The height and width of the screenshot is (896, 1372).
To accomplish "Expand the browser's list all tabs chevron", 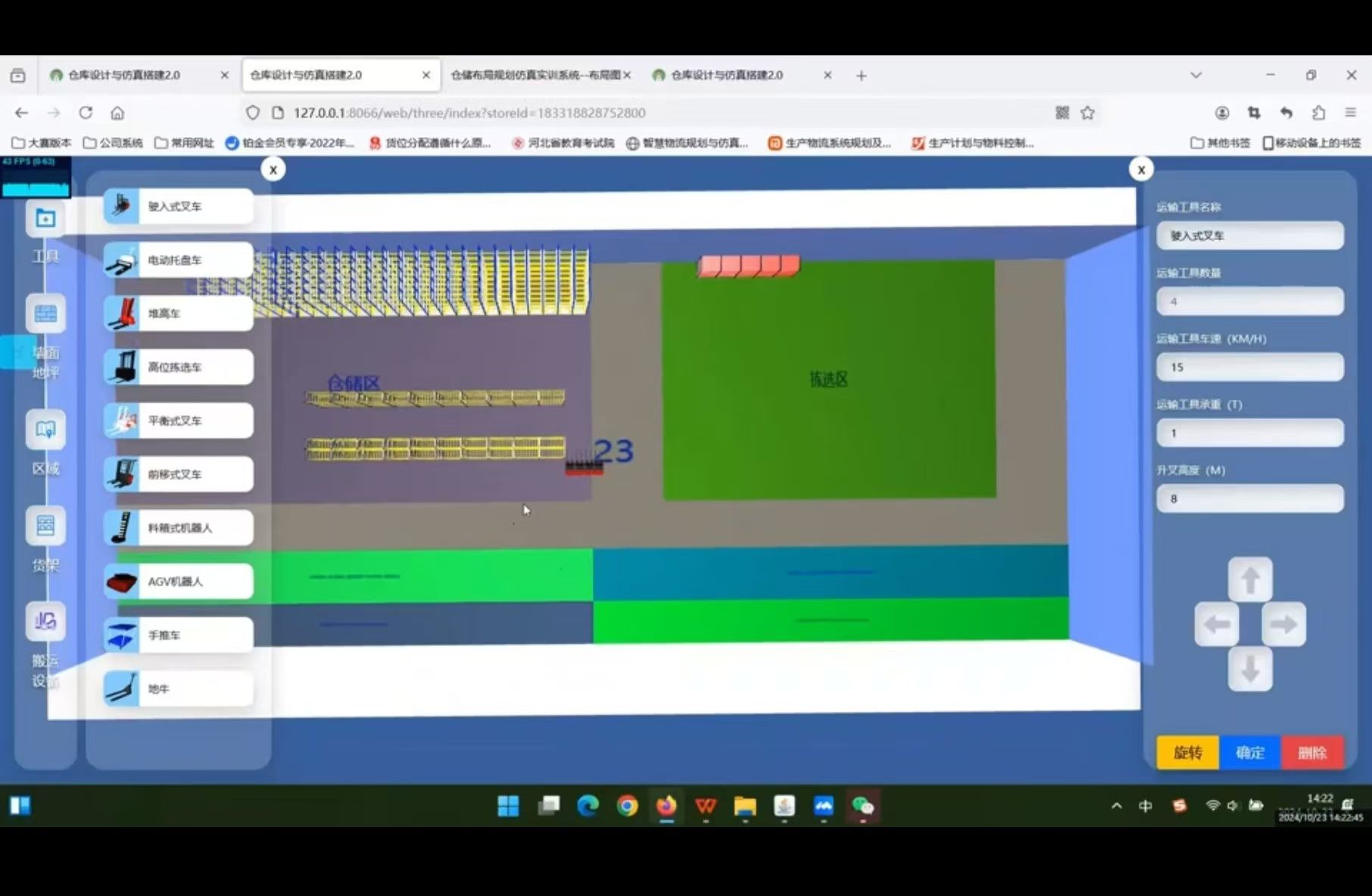I will click(1196, 75).
